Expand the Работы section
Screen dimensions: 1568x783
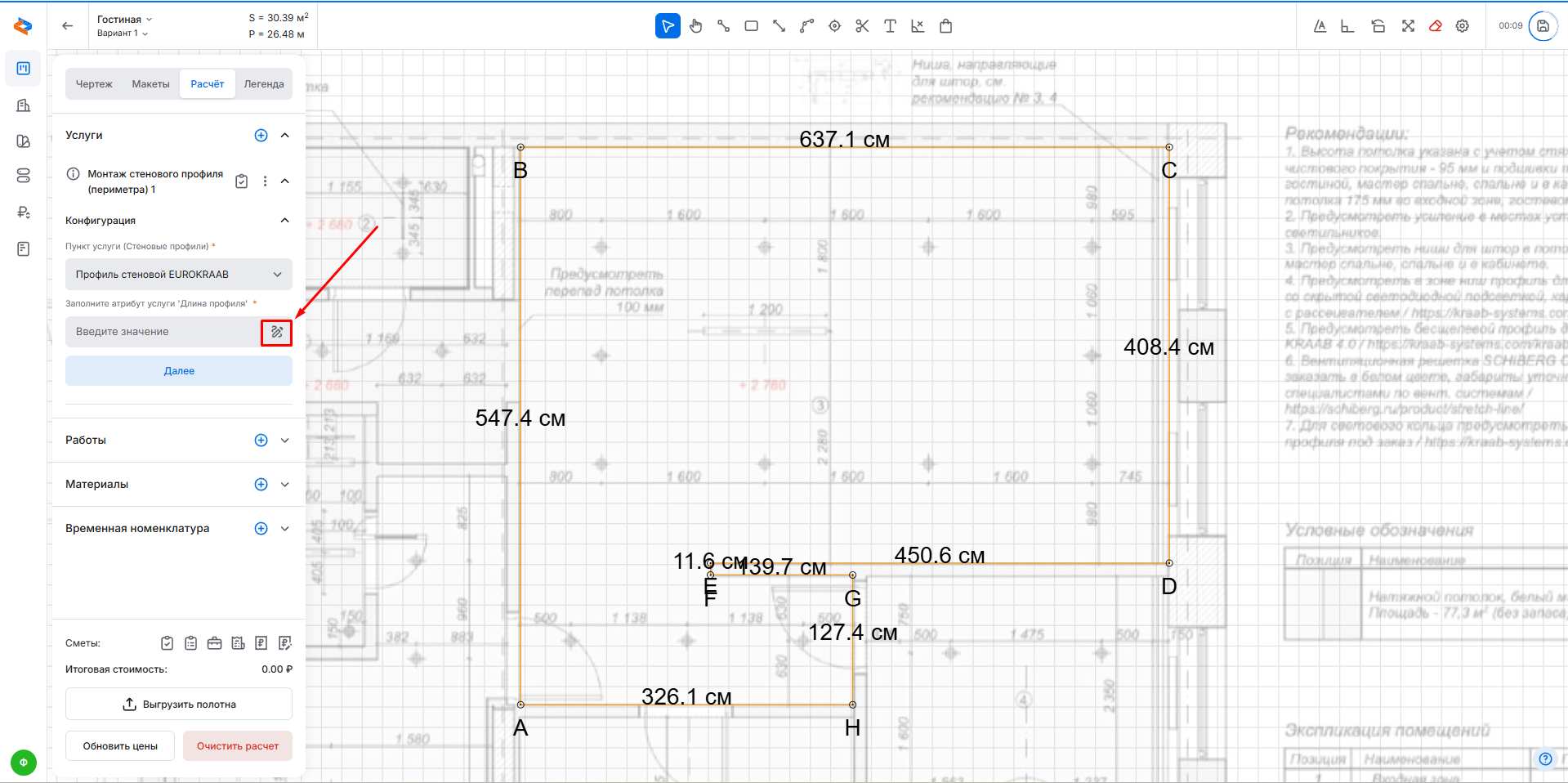(x=284, y=441)
